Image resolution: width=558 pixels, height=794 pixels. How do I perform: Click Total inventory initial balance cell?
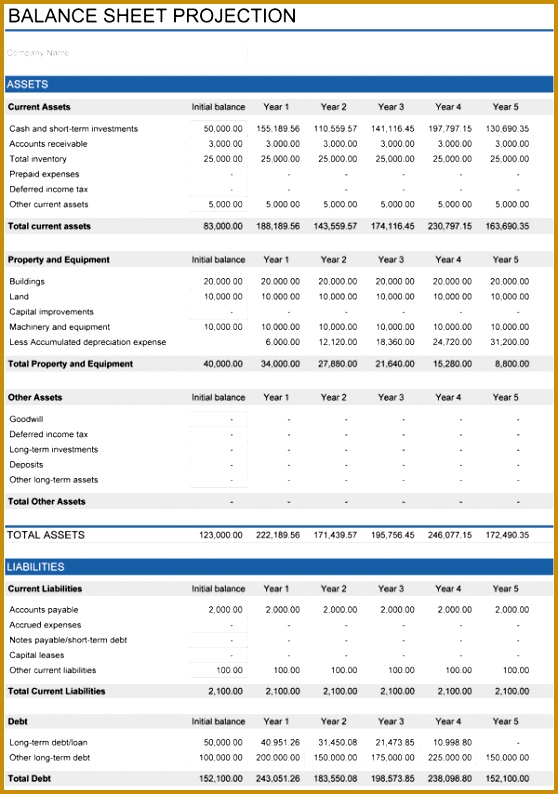[219, 159]
